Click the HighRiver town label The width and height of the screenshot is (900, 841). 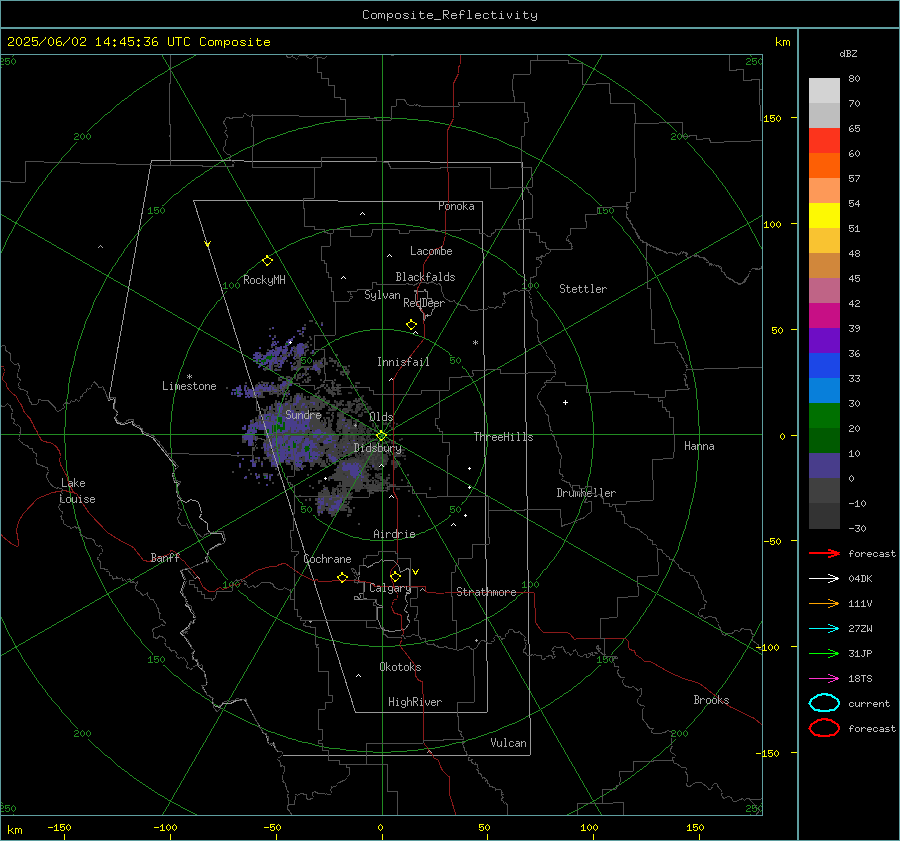coord(415,702)
